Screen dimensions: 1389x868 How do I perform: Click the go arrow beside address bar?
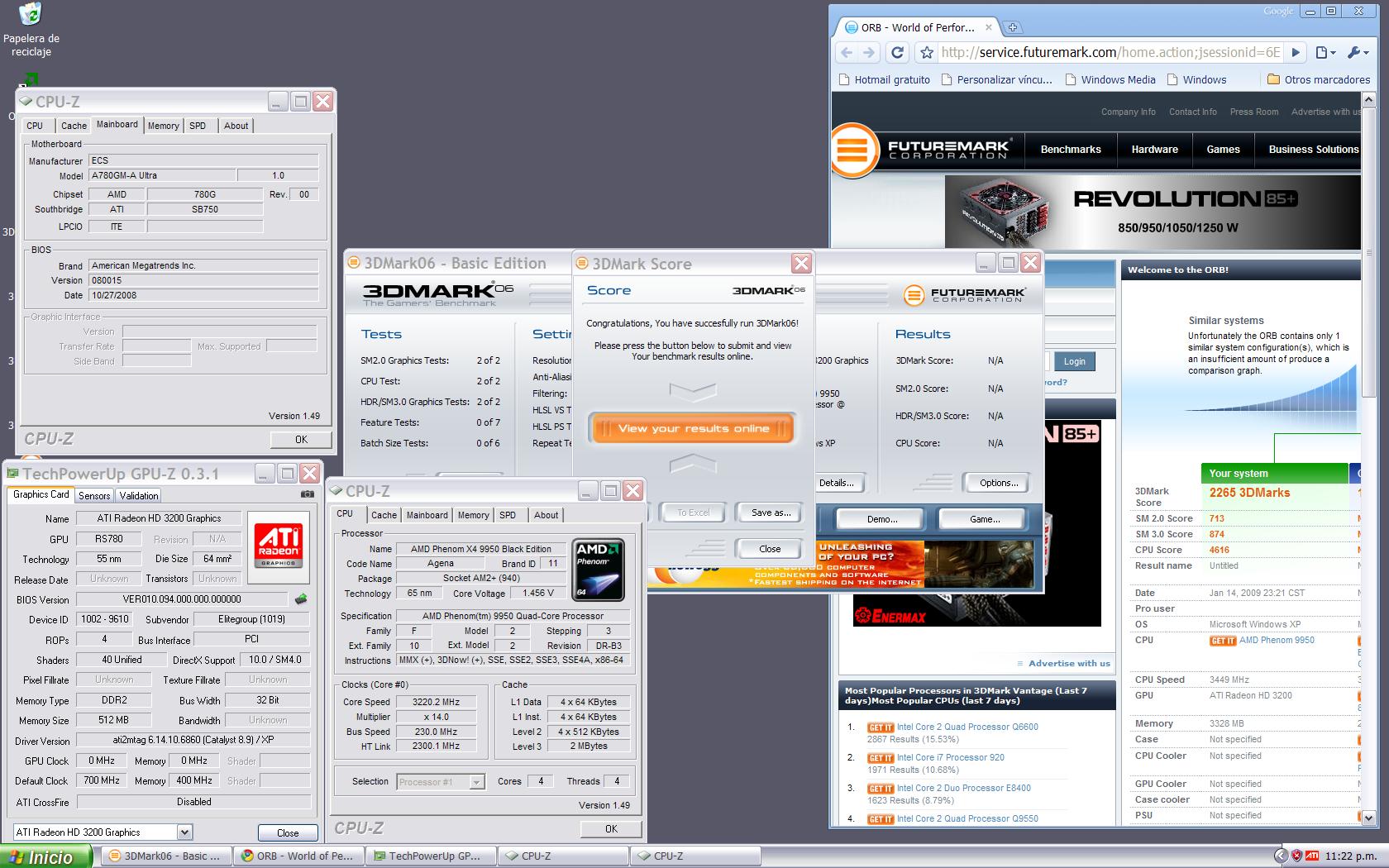tap(1296, 53)
